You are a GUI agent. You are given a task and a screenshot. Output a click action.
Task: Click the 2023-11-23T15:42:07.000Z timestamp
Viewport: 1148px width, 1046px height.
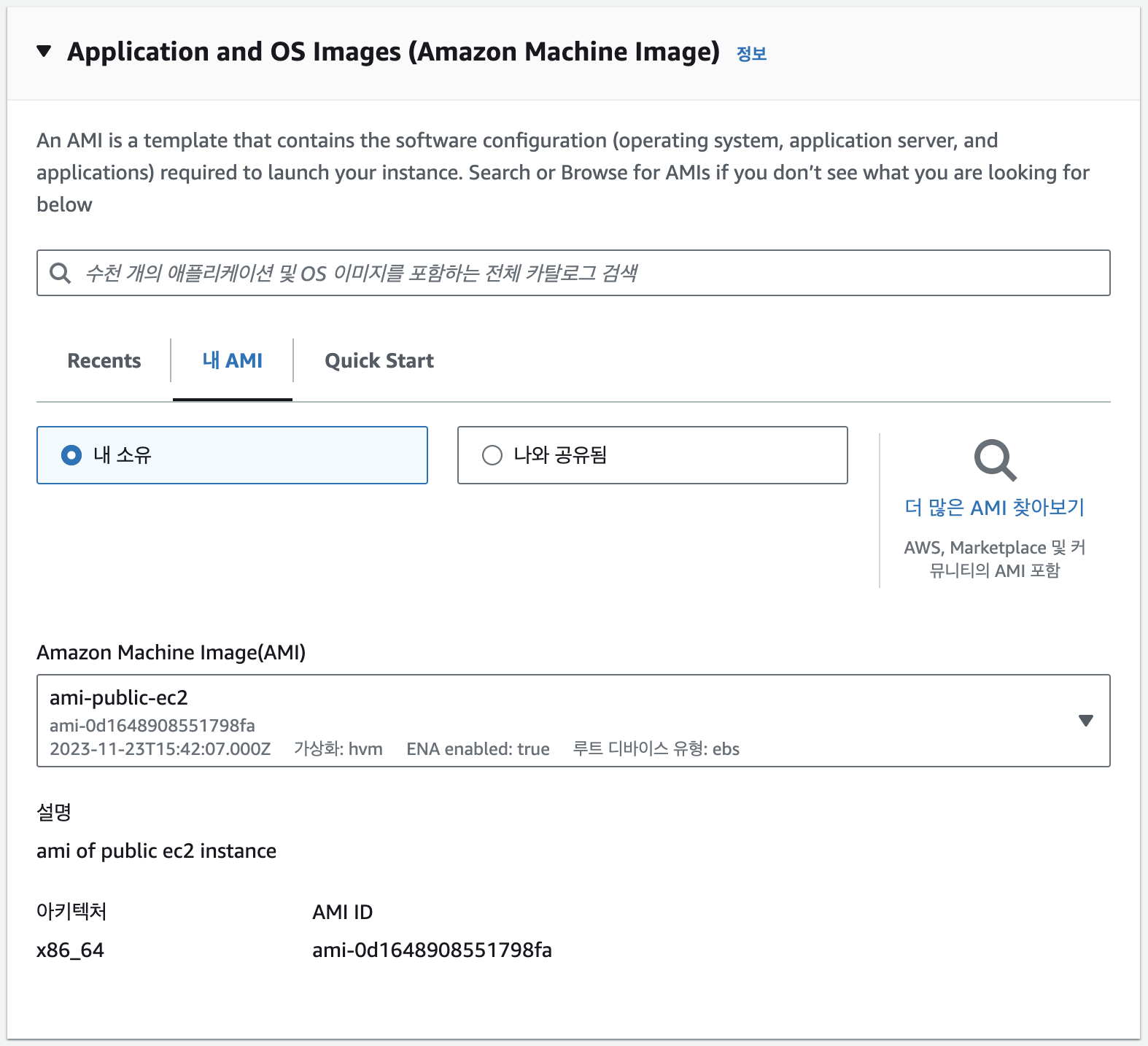point(160,749)
